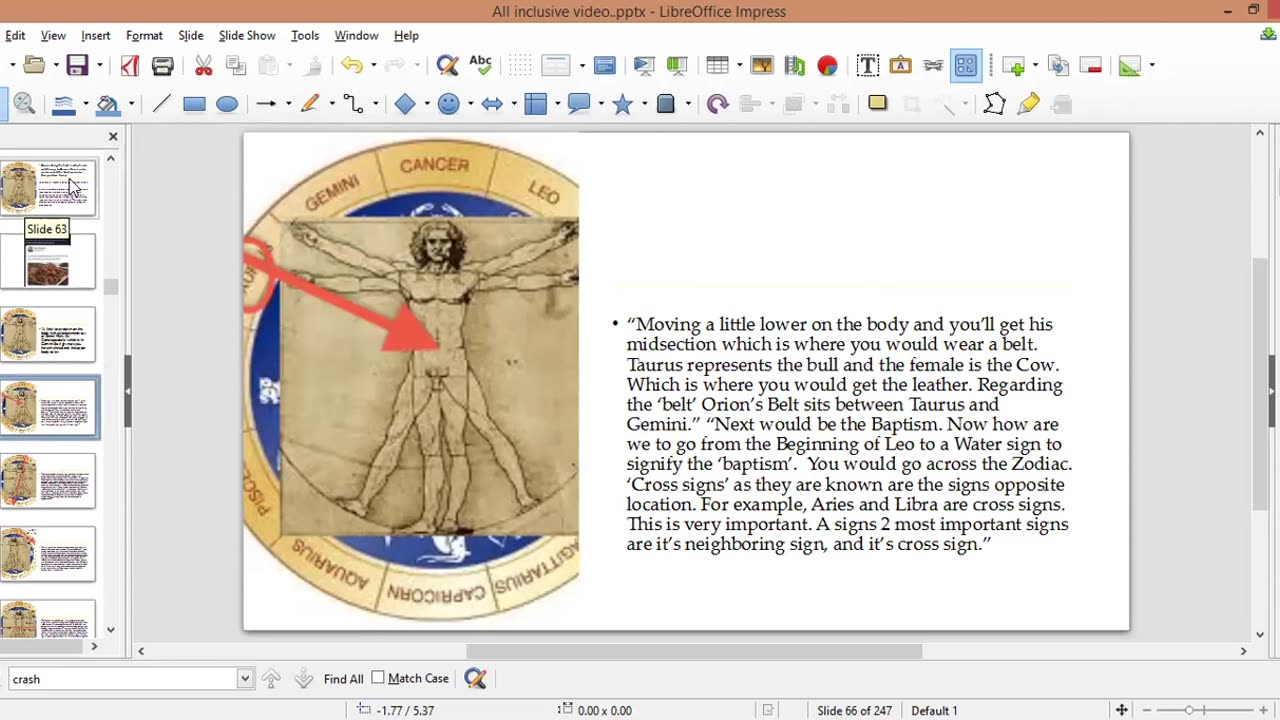Expand the Callout shapes dropdown arrow
The image size is (1280, 720).
point(600,104)
